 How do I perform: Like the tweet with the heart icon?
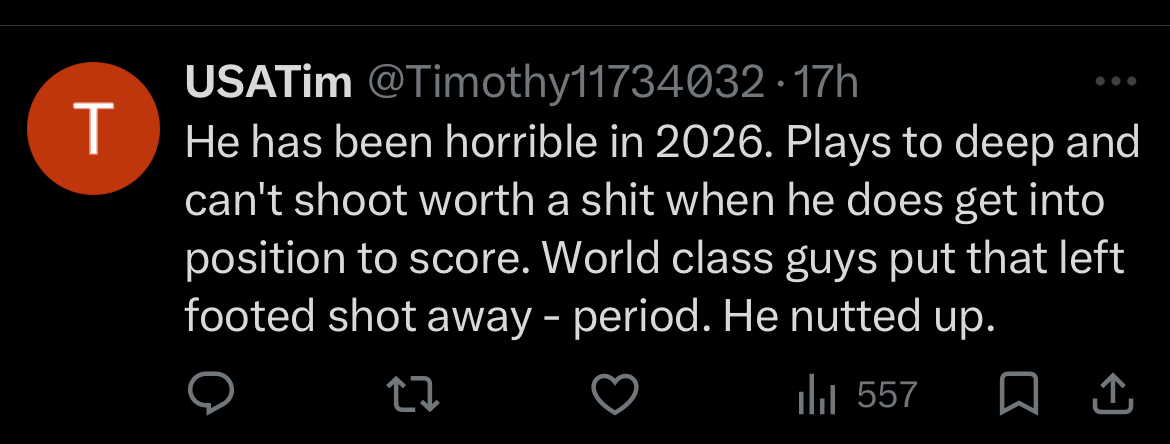point(616,394)
